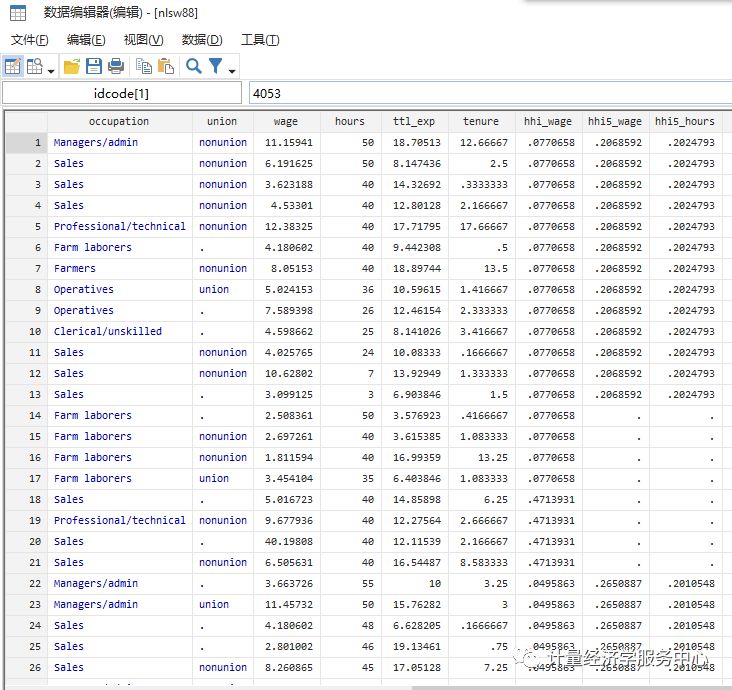
Task: Click the idcode[1] cell reference box
Action: coord(122,93)
